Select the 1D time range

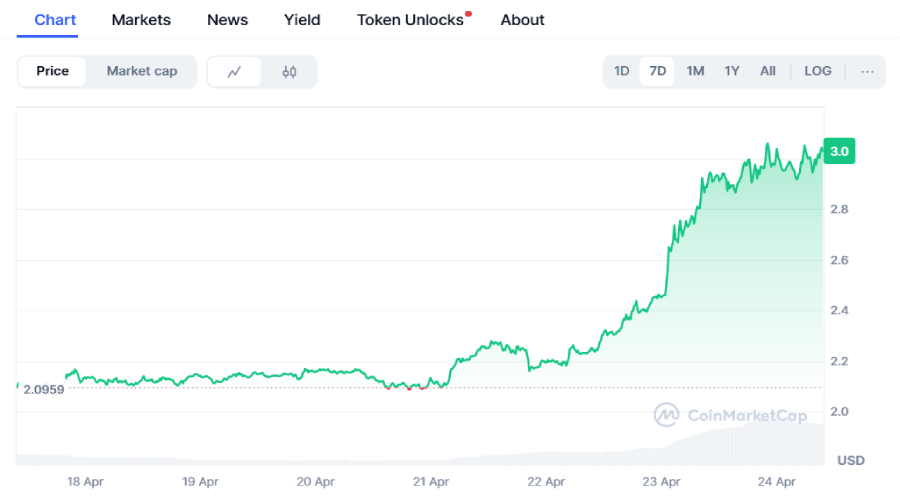[x=621, y=71]
